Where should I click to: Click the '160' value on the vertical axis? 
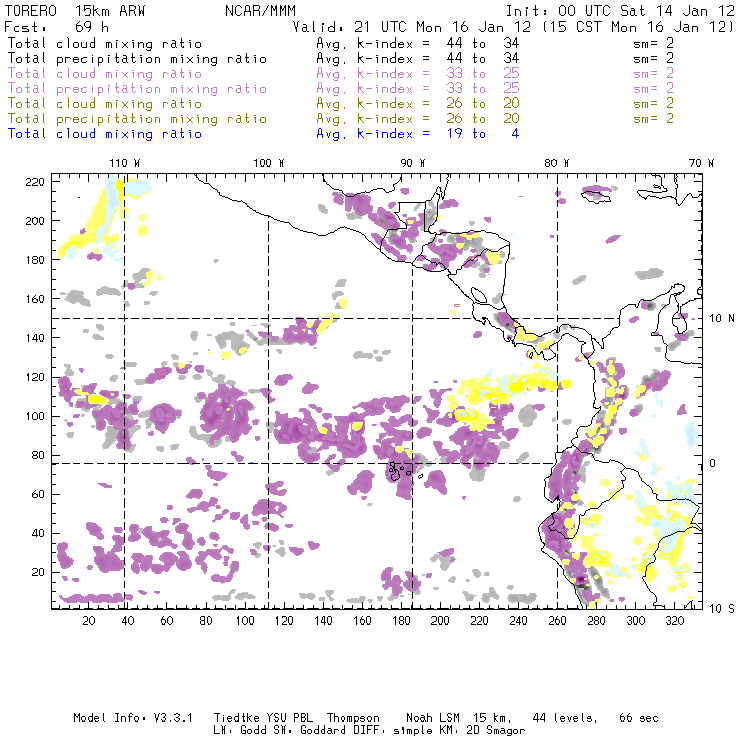pyautogui.click(x=35, y=299)
